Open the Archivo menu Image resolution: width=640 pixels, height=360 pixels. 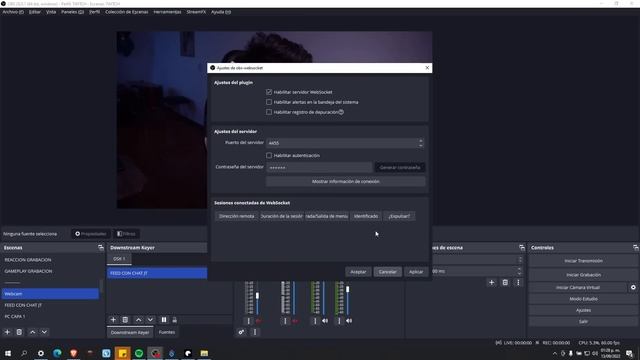pyautogui.click(x=13, y=12)
